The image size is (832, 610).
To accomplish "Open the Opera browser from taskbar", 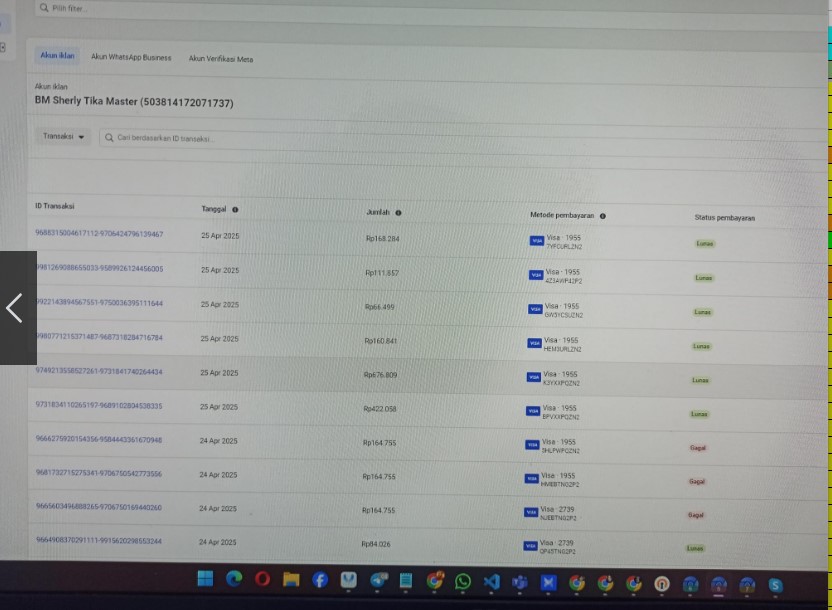I will (x=262, y=580).
